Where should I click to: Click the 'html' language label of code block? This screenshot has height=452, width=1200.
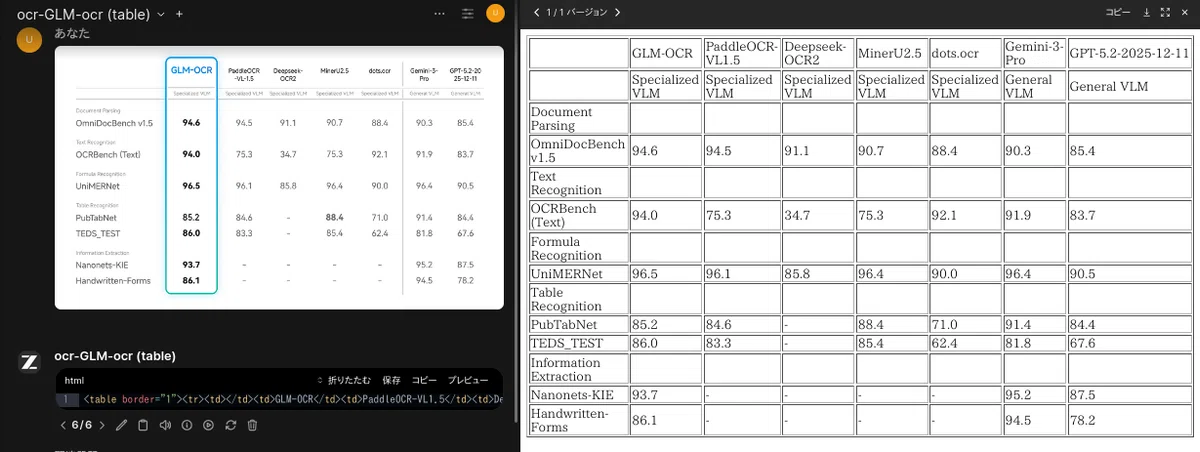click(74, 381)
